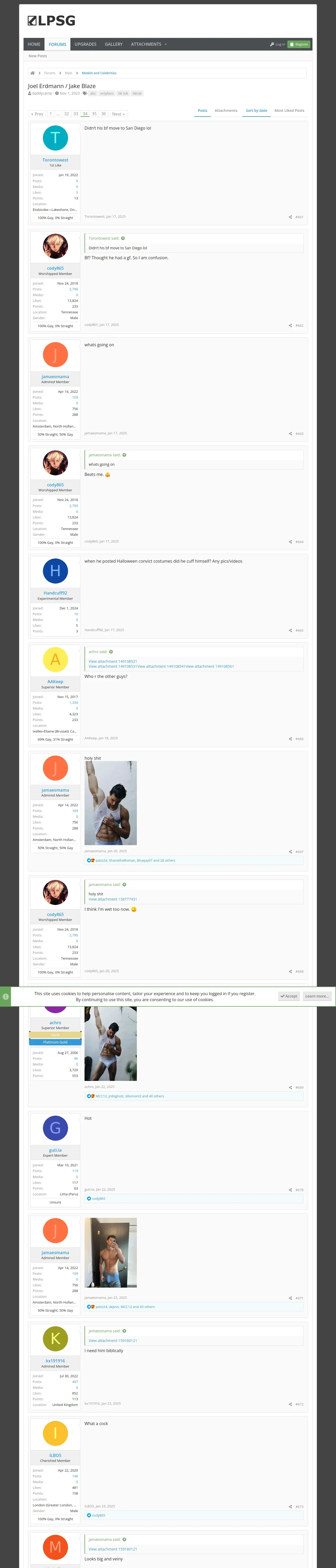Open ILBOS's I avatar
This screenshot has height=1568, width=336.
pyautogui.click(x=55, y=1433)
